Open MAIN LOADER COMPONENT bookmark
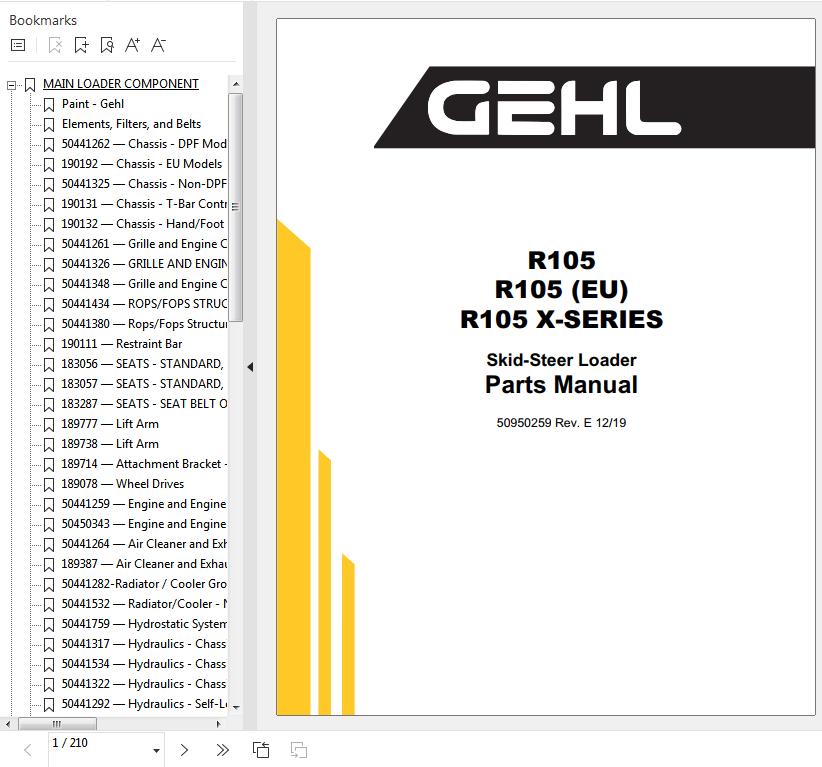The height and width of the screenshot is (767, 822). (x=121, y=84)
